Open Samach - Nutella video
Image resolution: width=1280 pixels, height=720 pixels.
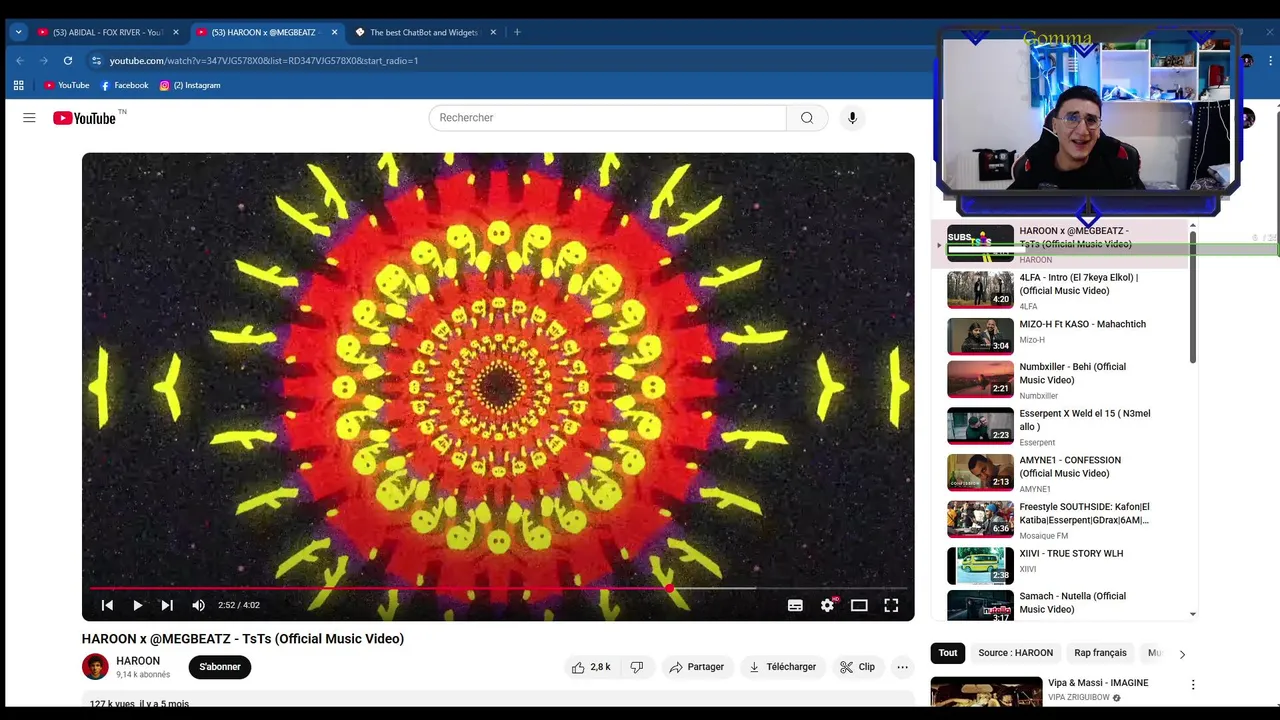(1061, 606)
